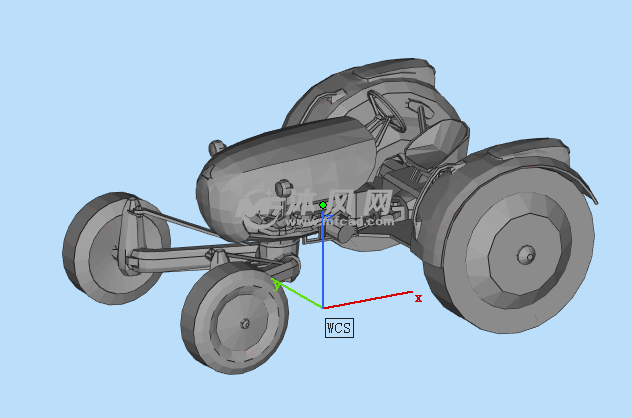Viewport: 632px width, 418px height.
Task: Select the green origin point marker
Action: coord(323,205)
